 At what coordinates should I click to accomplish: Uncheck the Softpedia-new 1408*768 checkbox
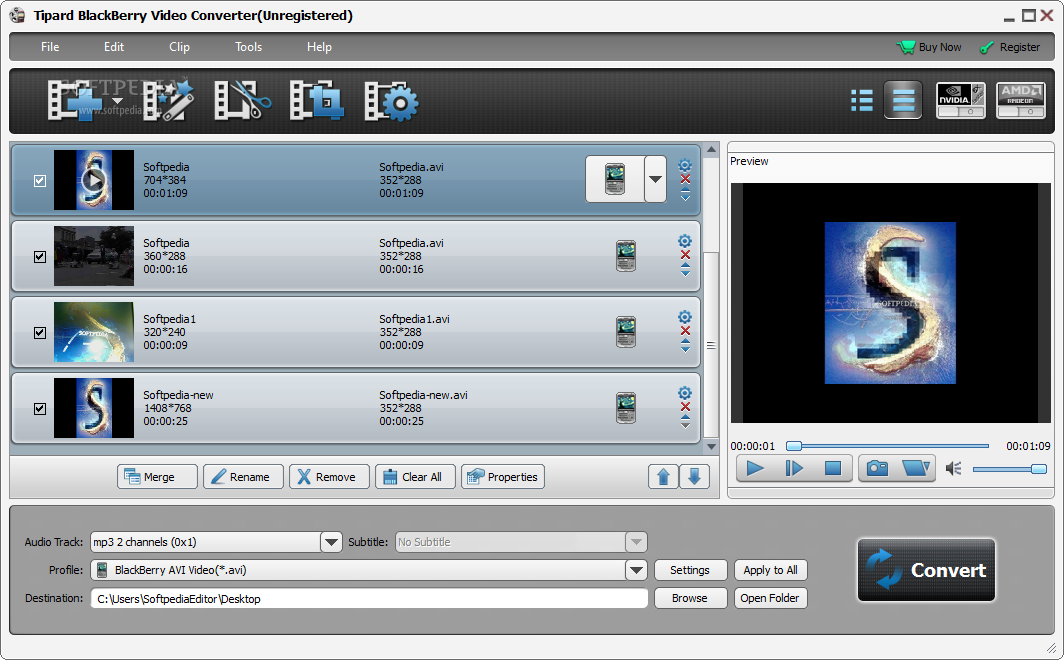tap(40, 408)
